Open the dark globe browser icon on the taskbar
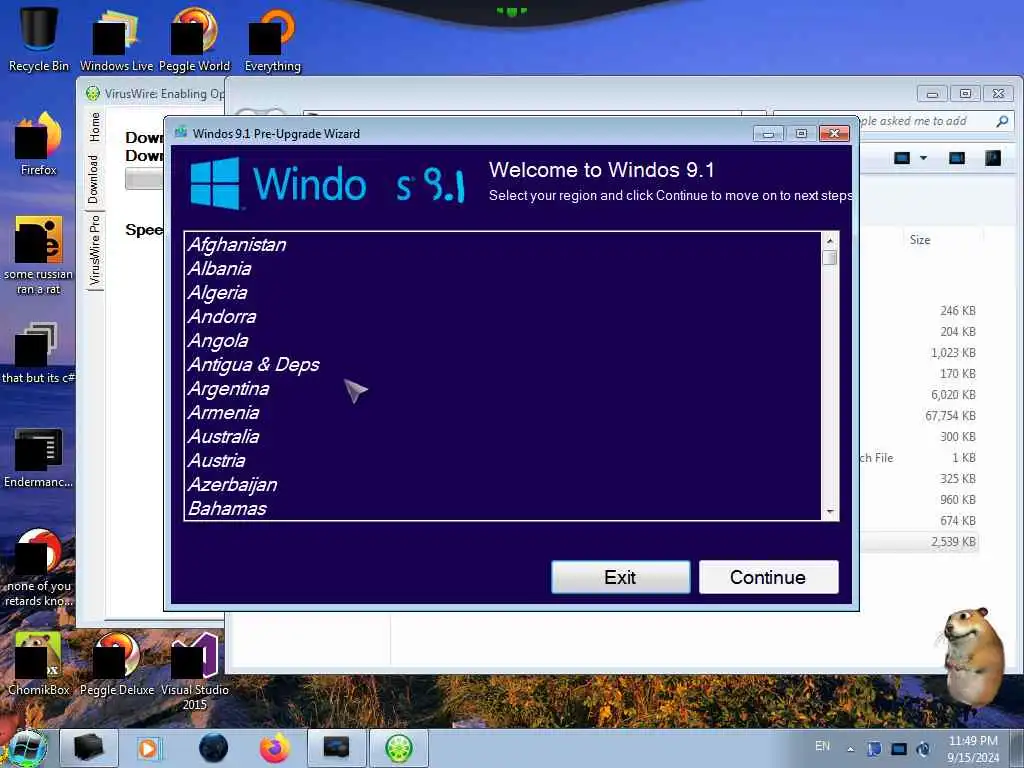This screenshot has height=768, width=1024. (214, 748)
